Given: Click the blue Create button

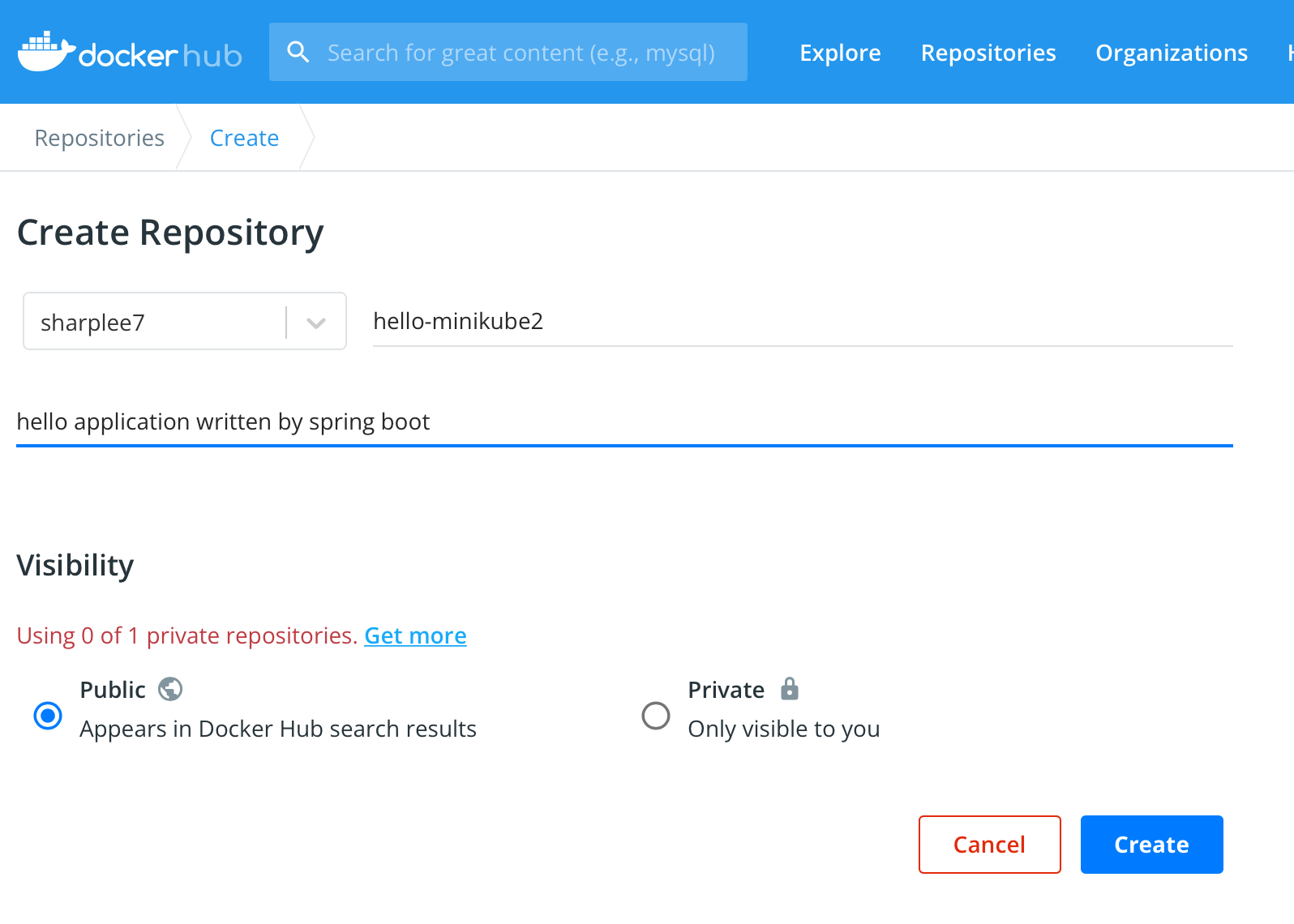Looking at the screenshot, I should [x=1151, y=845].
